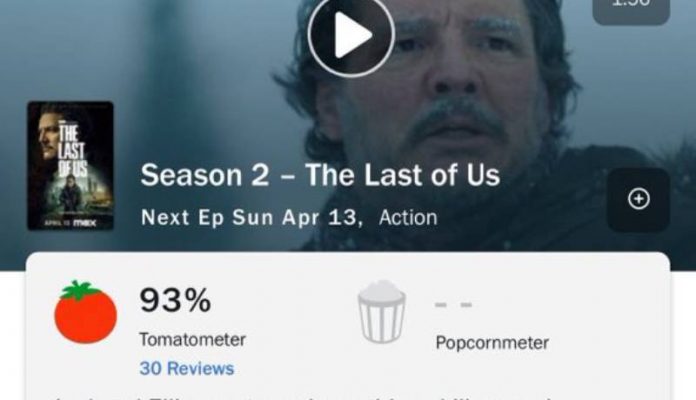Image resolution: width=696 pixels, height=400 pixels.
Task: Open The Last of Us poster thumbnail
Action: coord(71,166)
